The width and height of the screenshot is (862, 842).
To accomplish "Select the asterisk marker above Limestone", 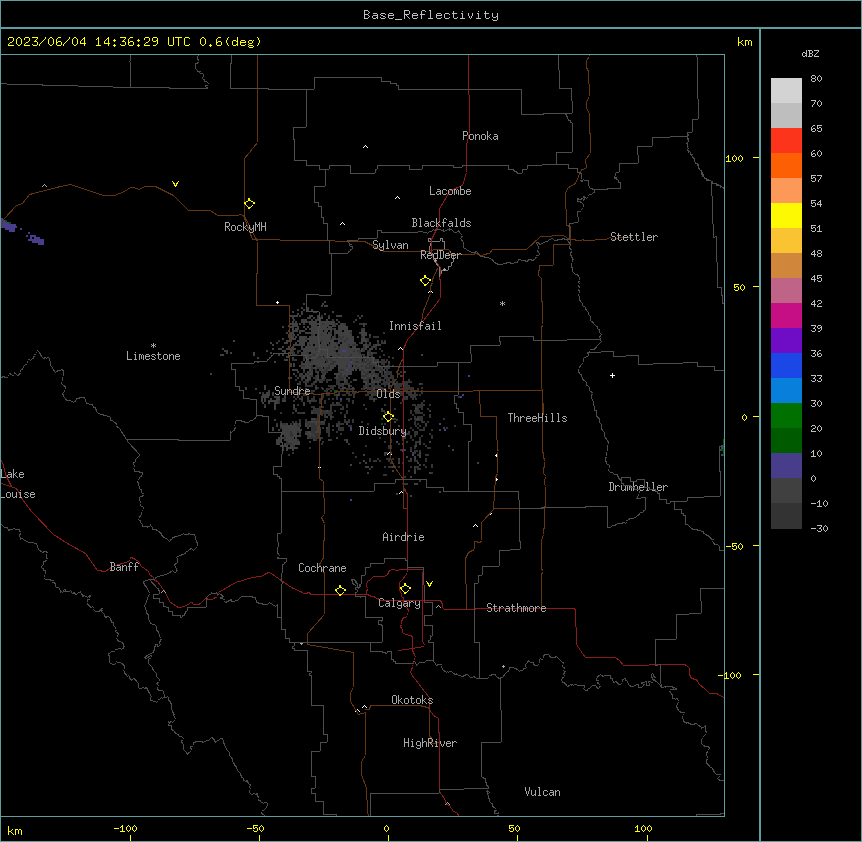I will click(153, 346).
